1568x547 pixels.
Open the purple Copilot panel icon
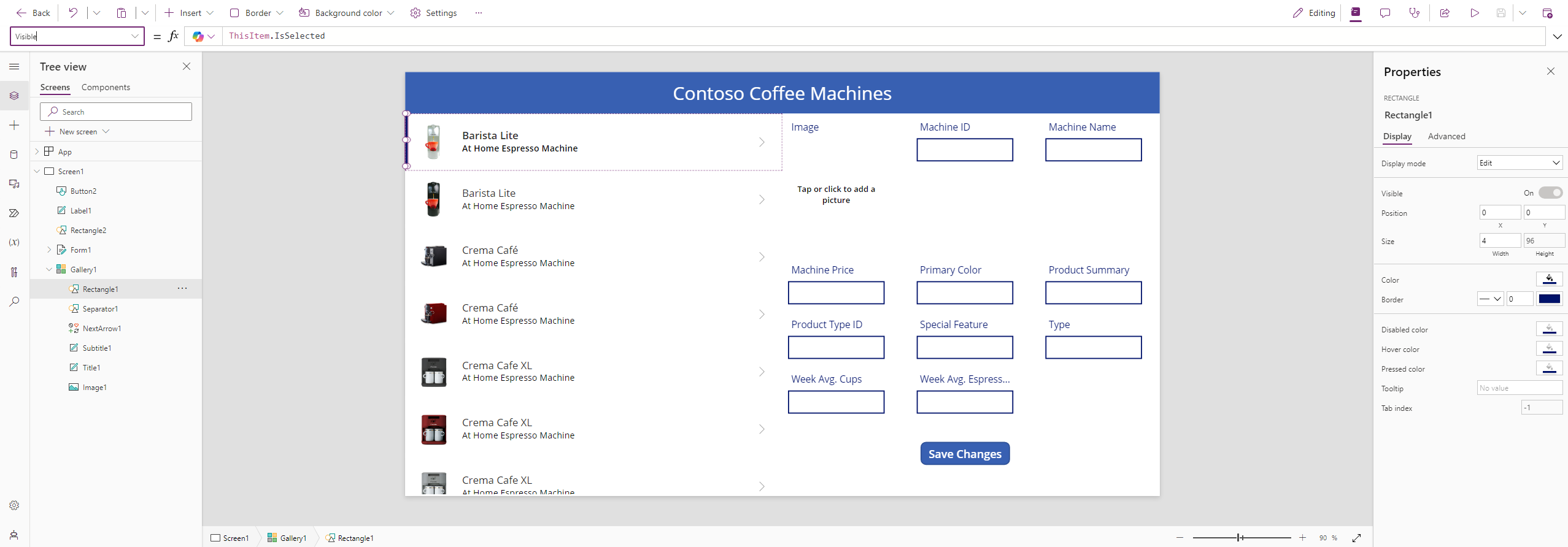pos(1356,12)
